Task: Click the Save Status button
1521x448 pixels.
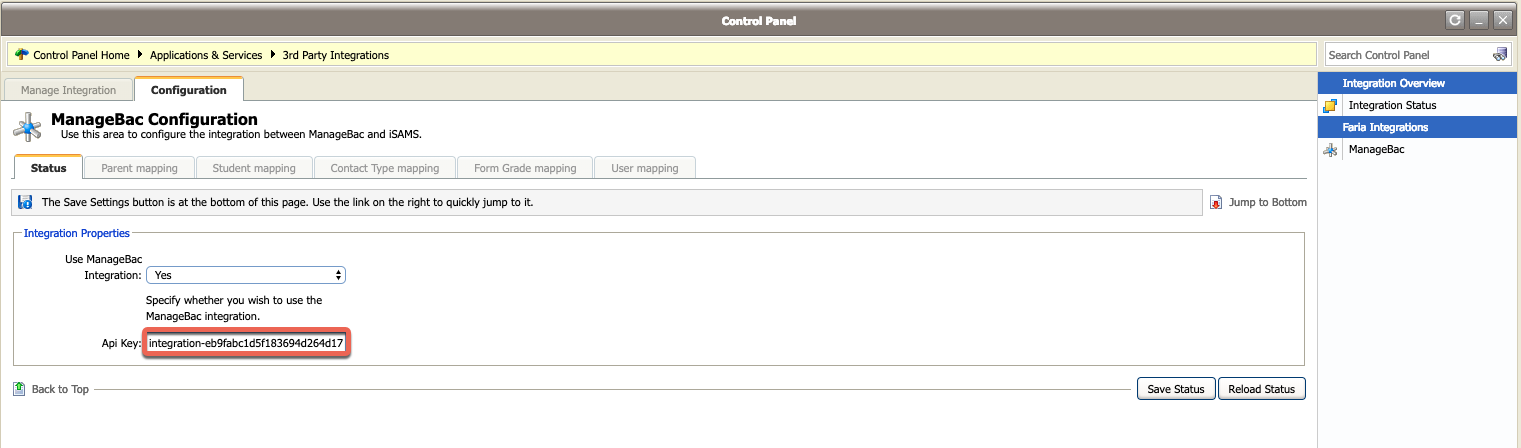Action: [x=1176, y=389]
